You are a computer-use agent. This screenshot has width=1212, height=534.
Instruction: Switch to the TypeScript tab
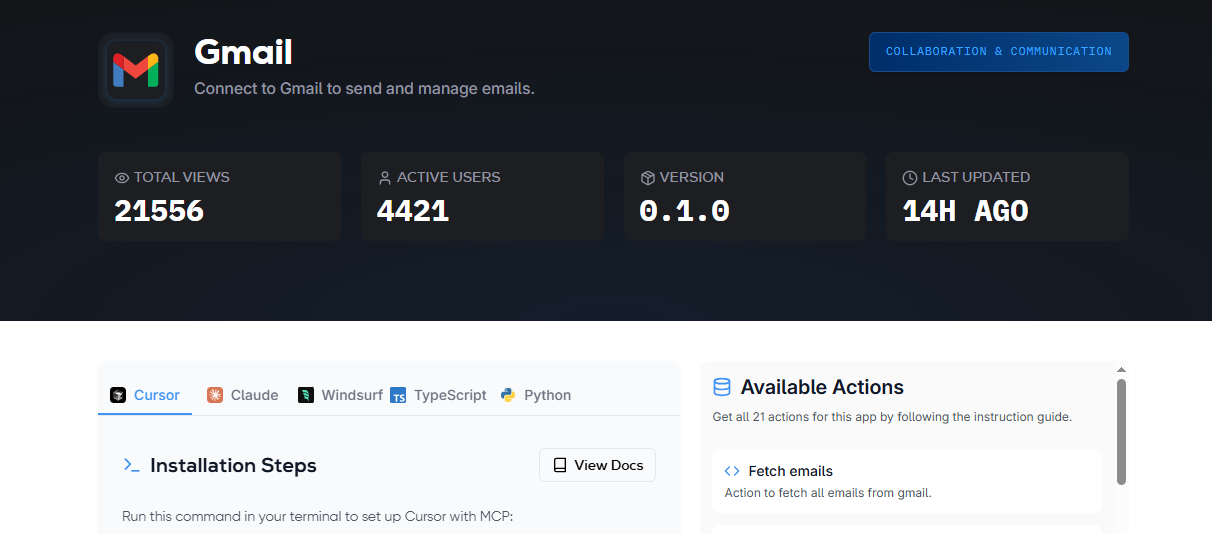438,395
